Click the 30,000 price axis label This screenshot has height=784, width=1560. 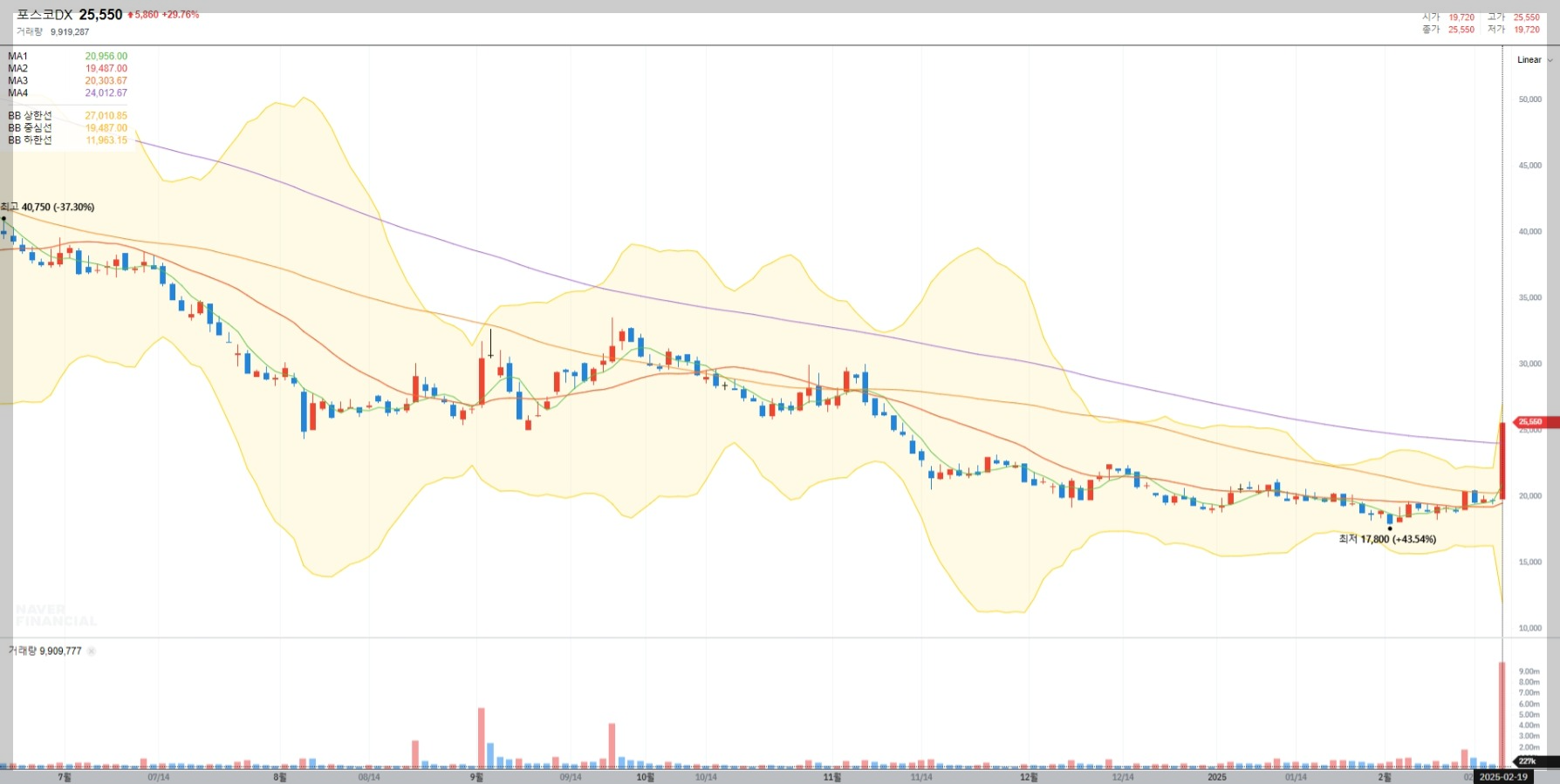(1529, 365)
